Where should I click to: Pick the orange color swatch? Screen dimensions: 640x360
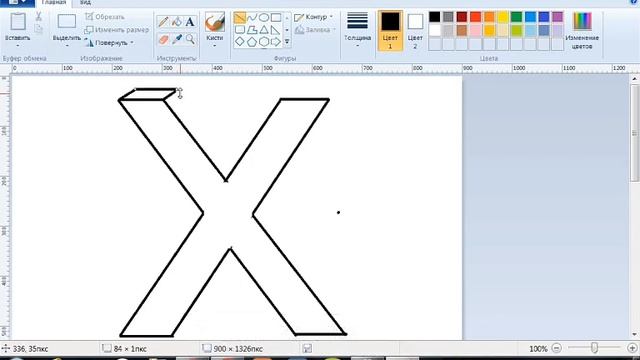click(489, 17)
